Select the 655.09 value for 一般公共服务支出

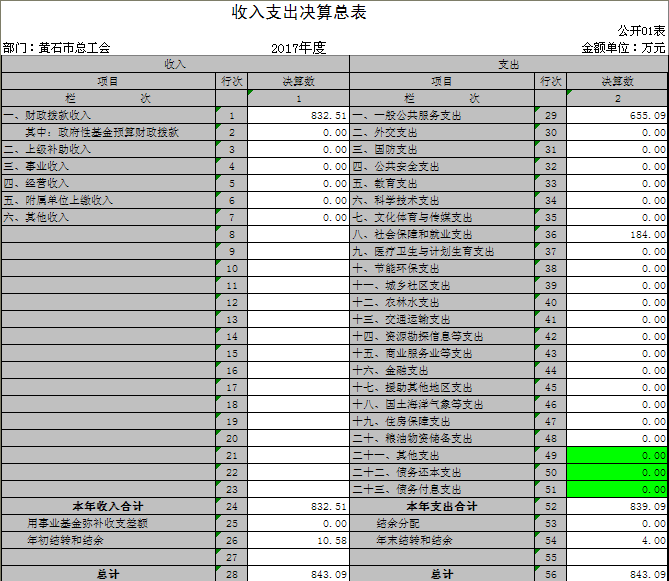[x=617, y=116]
